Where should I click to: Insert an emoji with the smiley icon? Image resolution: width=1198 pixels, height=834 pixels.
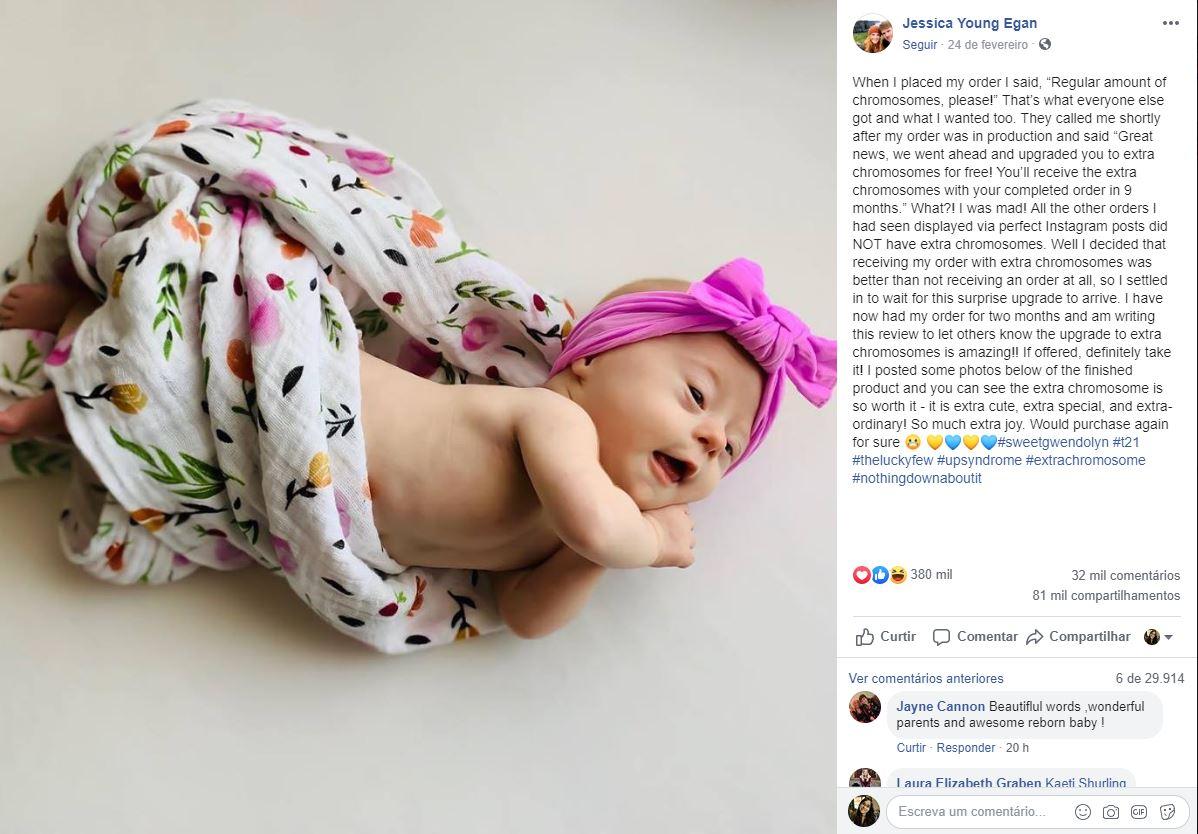(1083, 812)
